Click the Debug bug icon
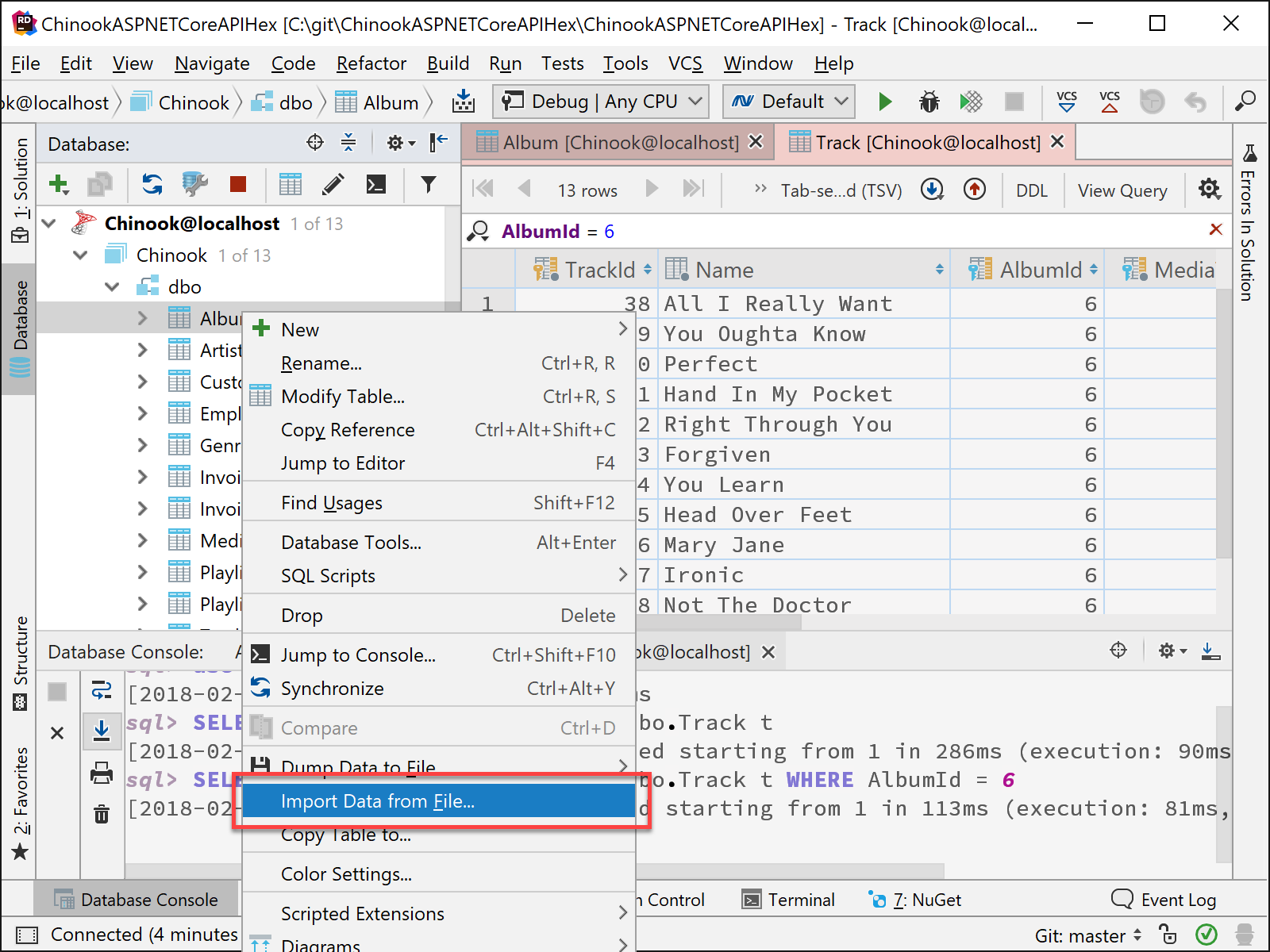The width and height of the screenshot is (1270, 952). [x=929, y=102]
